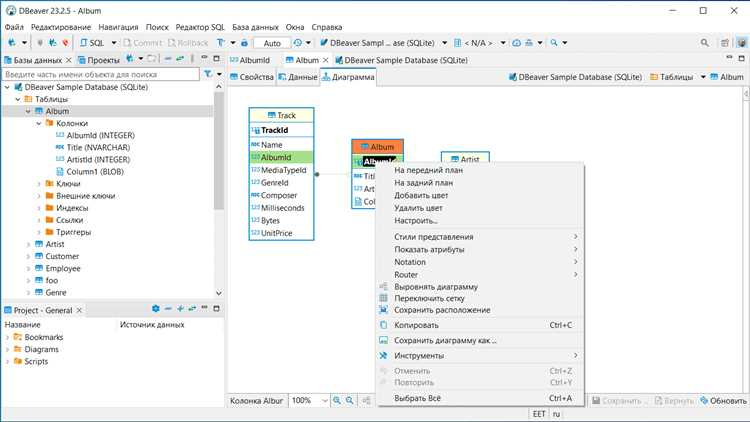Click the object name search field in navigator
The width and height of the screenshot is (750, 422).
point(100,74)
